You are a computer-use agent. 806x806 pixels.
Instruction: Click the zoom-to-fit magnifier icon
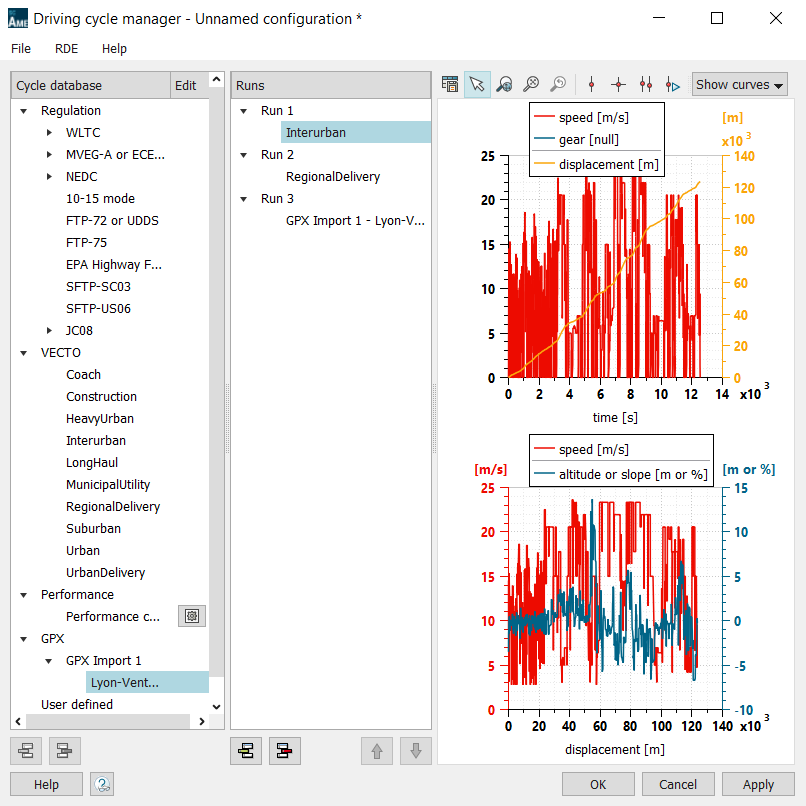[531, 84]
